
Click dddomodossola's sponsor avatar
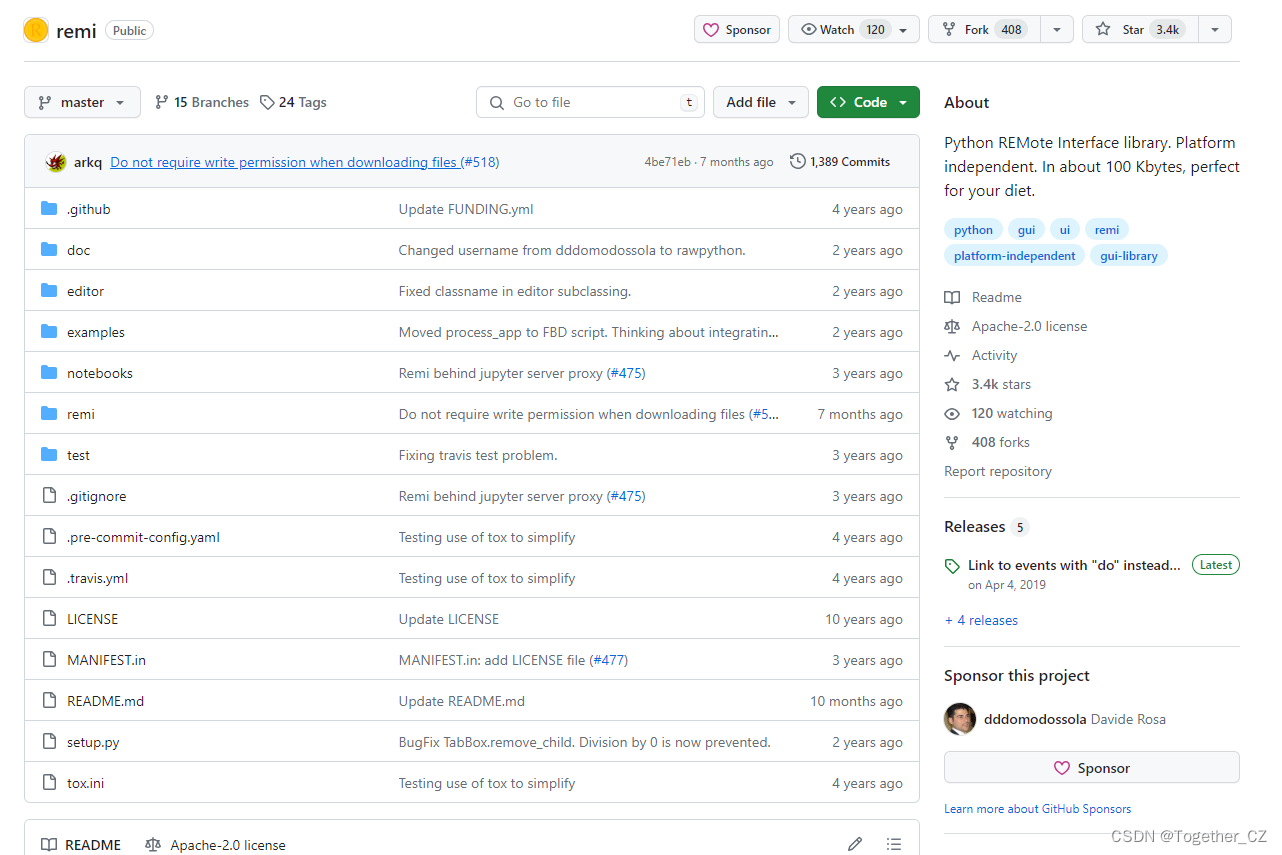pos(960,719)
